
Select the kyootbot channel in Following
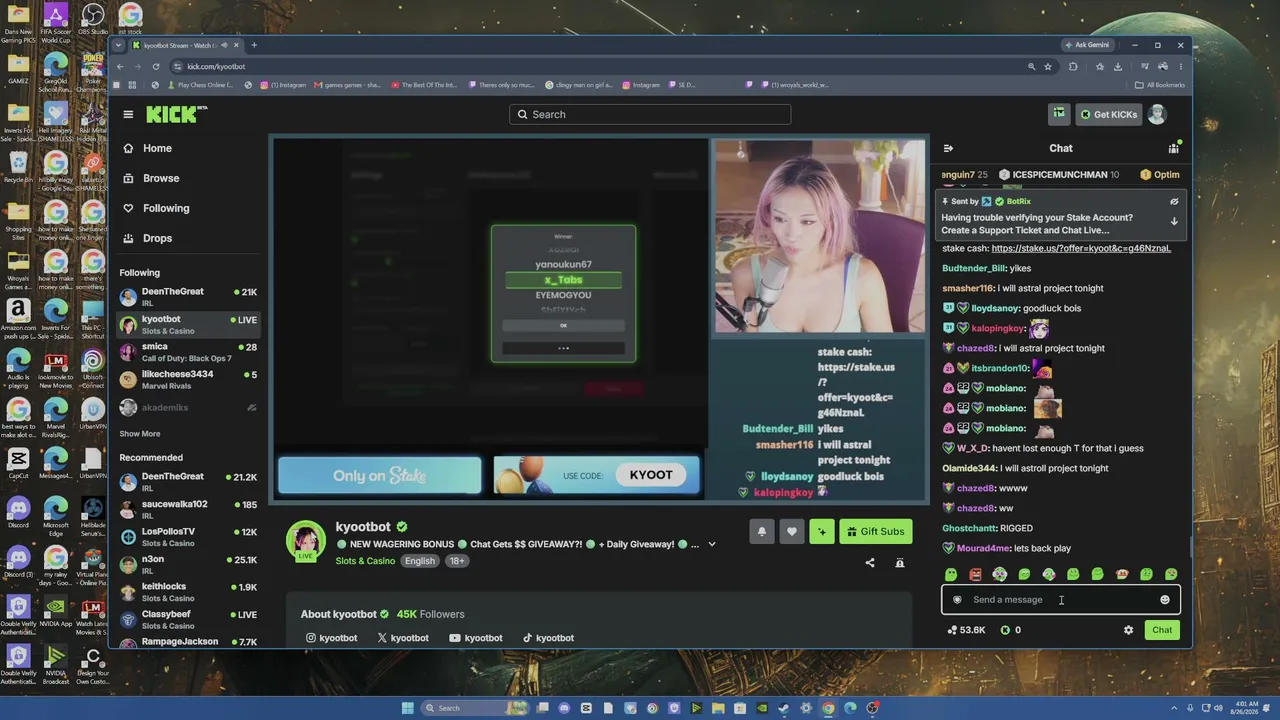pyautogui.click(x=188, y=324)
